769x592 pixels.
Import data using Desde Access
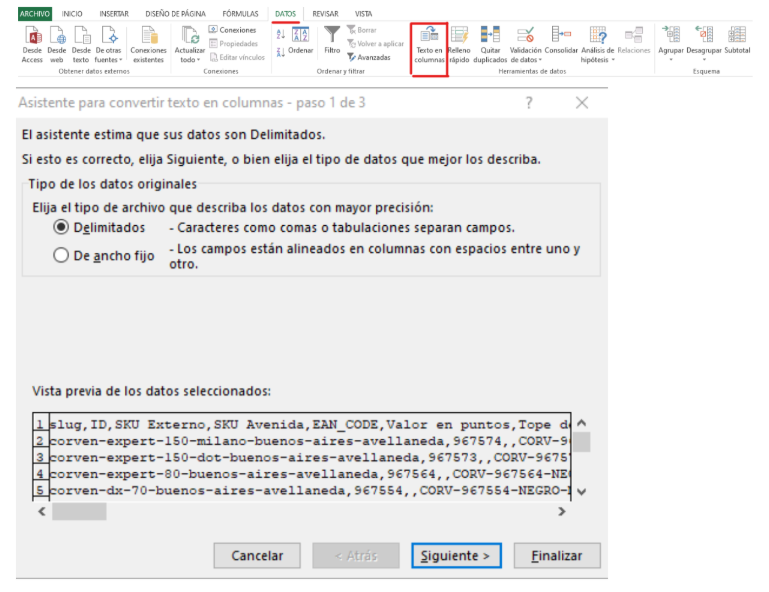tap(32, 36)
